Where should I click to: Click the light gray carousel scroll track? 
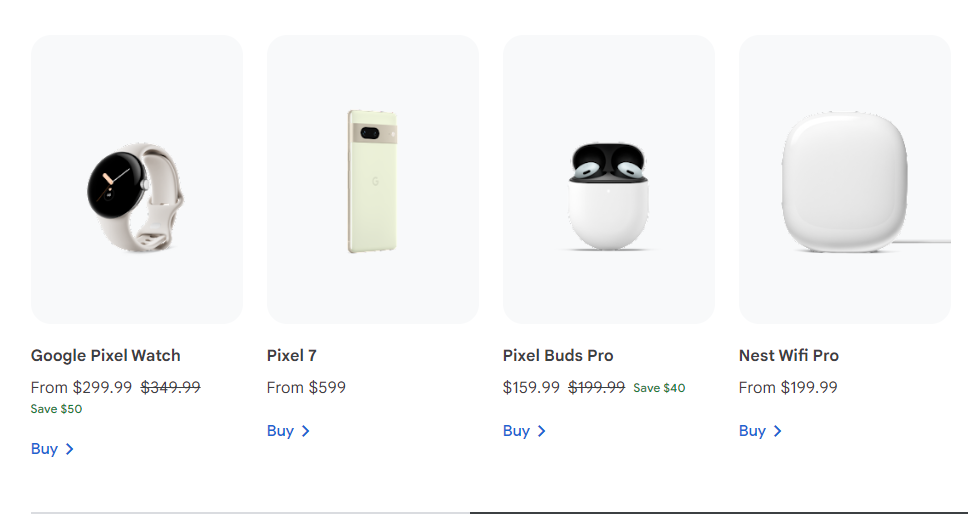point(250,513)
